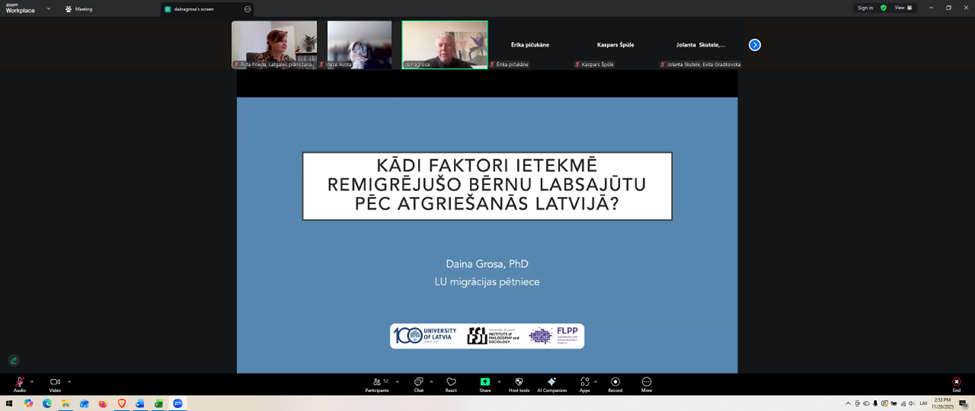Open the Apps menu in toolbar
The image size is (975, 411).
point(584,383)
